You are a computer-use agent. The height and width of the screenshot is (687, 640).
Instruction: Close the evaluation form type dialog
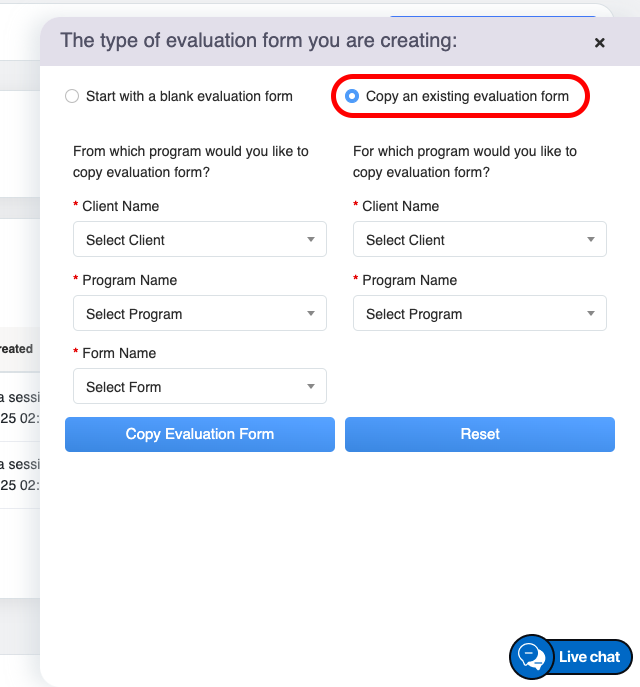pyautogui.click(x=600, y=43)
